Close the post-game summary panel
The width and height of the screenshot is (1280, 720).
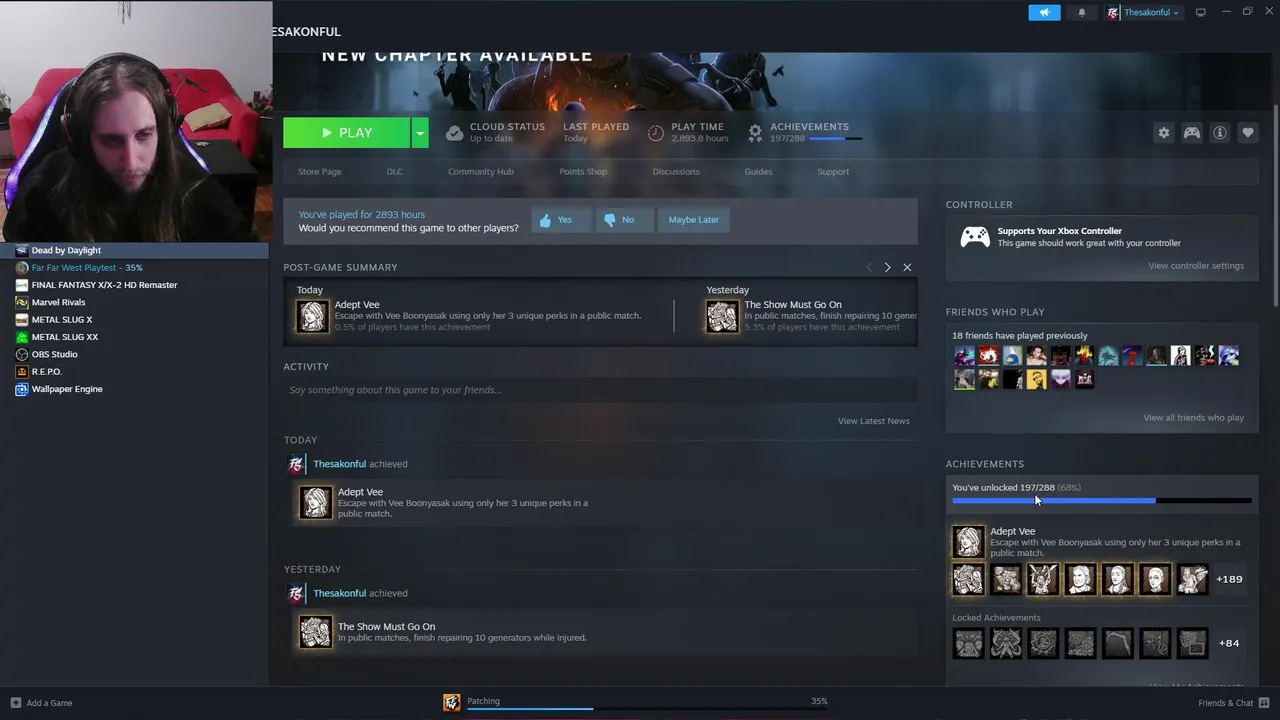coord(907,267)
